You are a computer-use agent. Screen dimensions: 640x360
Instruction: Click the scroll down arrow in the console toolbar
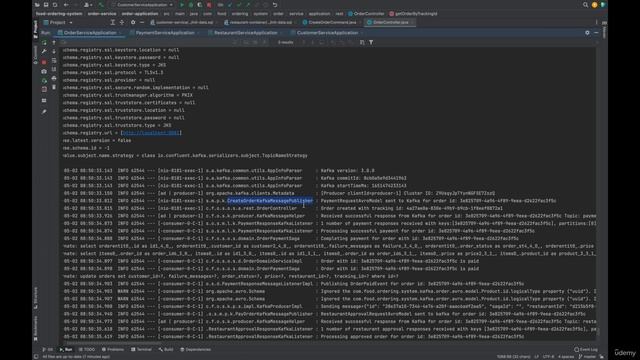[x=54, y=51]
